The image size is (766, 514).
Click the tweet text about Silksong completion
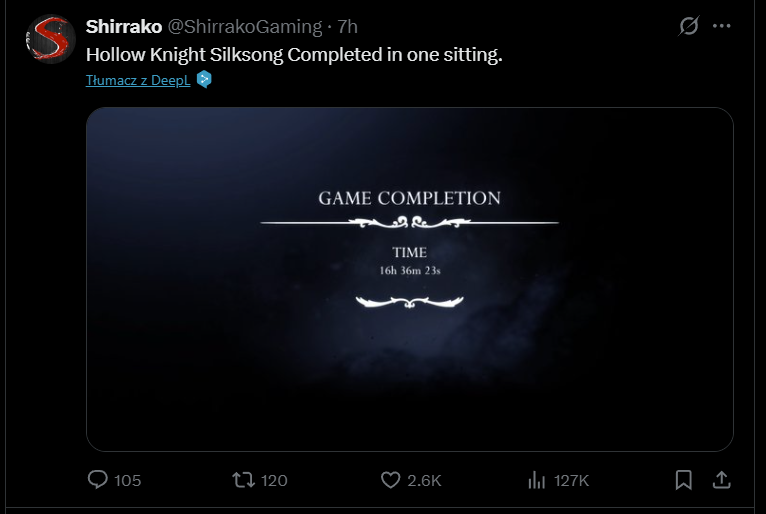pos(294,54)
